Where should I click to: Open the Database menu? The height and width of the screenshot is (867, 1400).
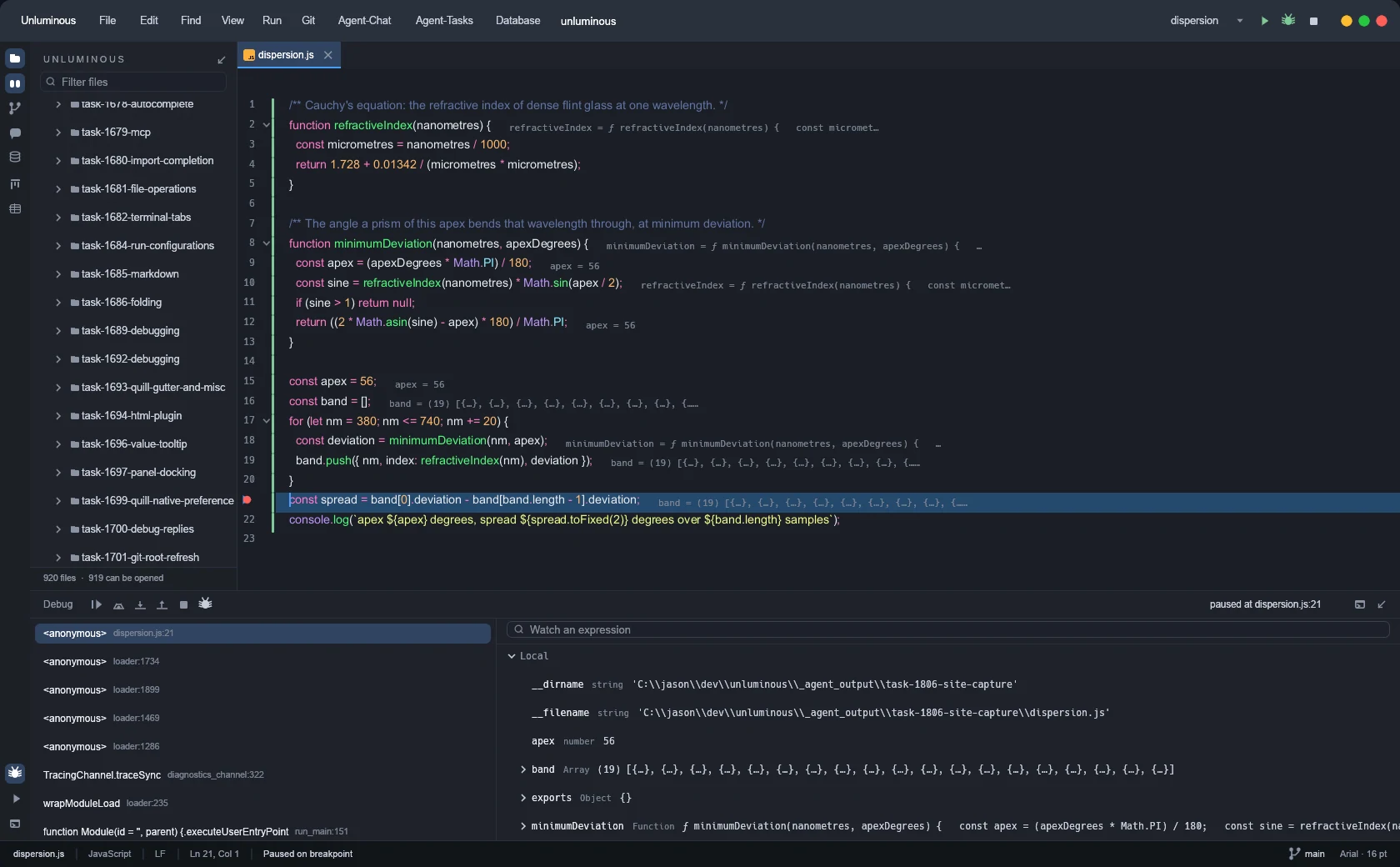coord(517,21)
